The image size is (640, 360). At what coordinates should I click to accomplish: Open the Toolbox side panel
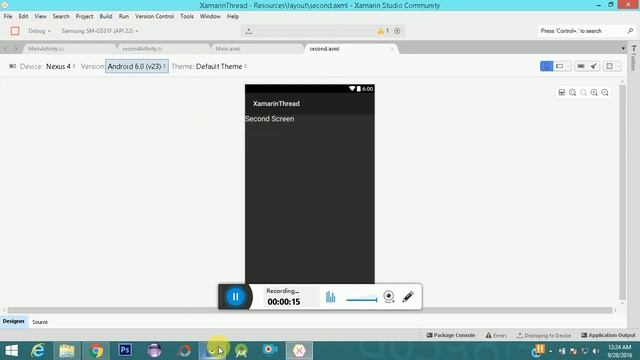[x=634, y=58]
